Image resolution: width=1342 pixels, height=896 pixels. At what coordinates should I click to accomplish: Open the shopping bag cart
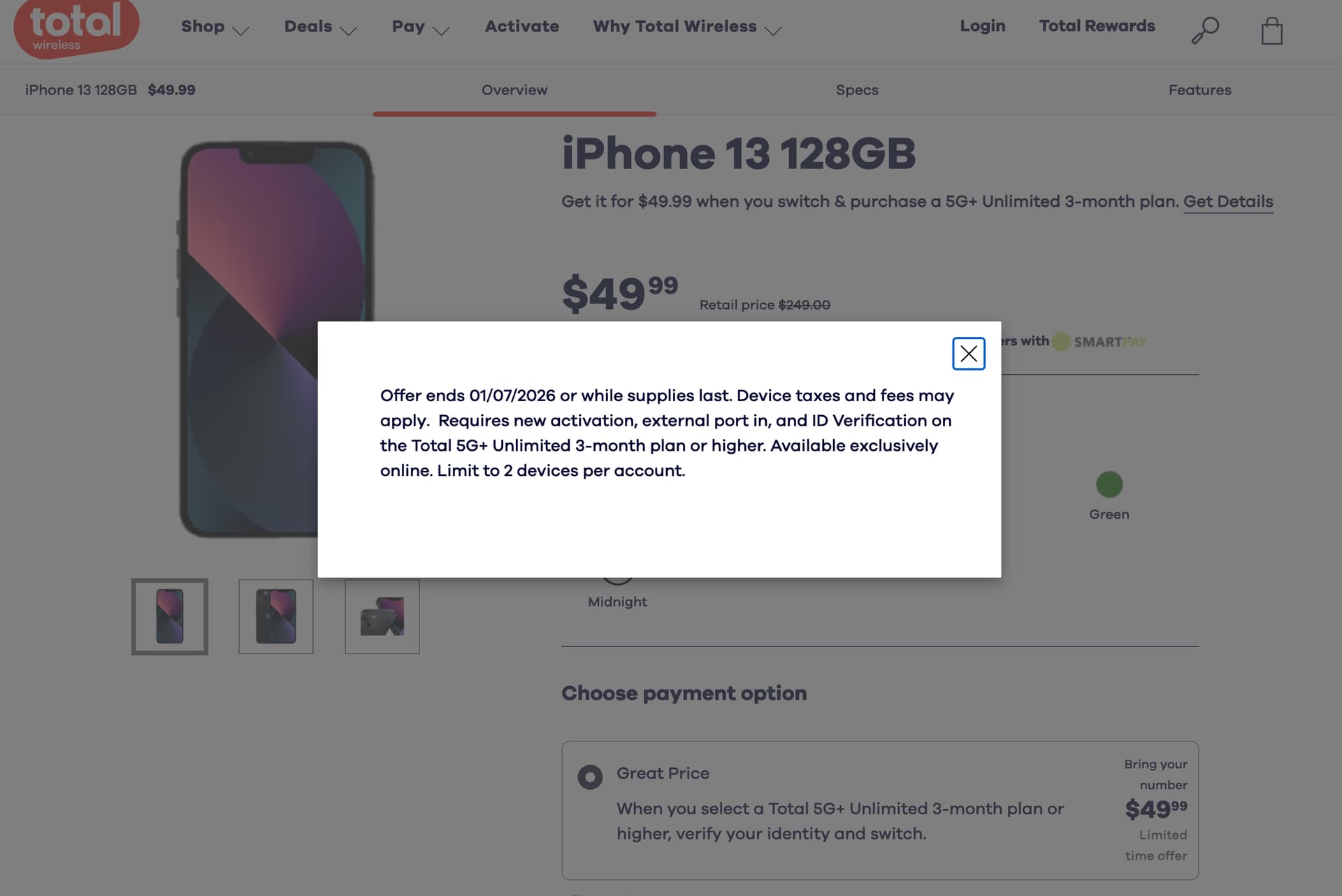click(1271, 31)
